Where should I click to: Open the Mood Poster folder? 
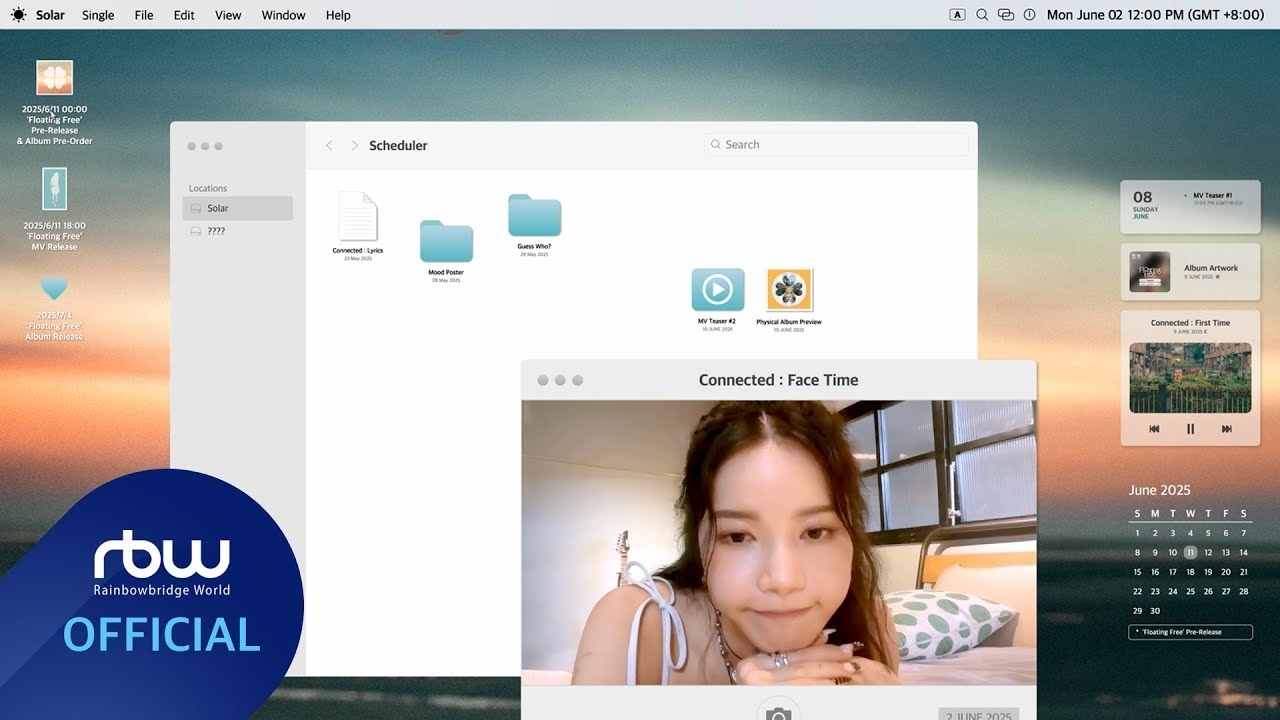pyautogui.click(x=446, y=241)
